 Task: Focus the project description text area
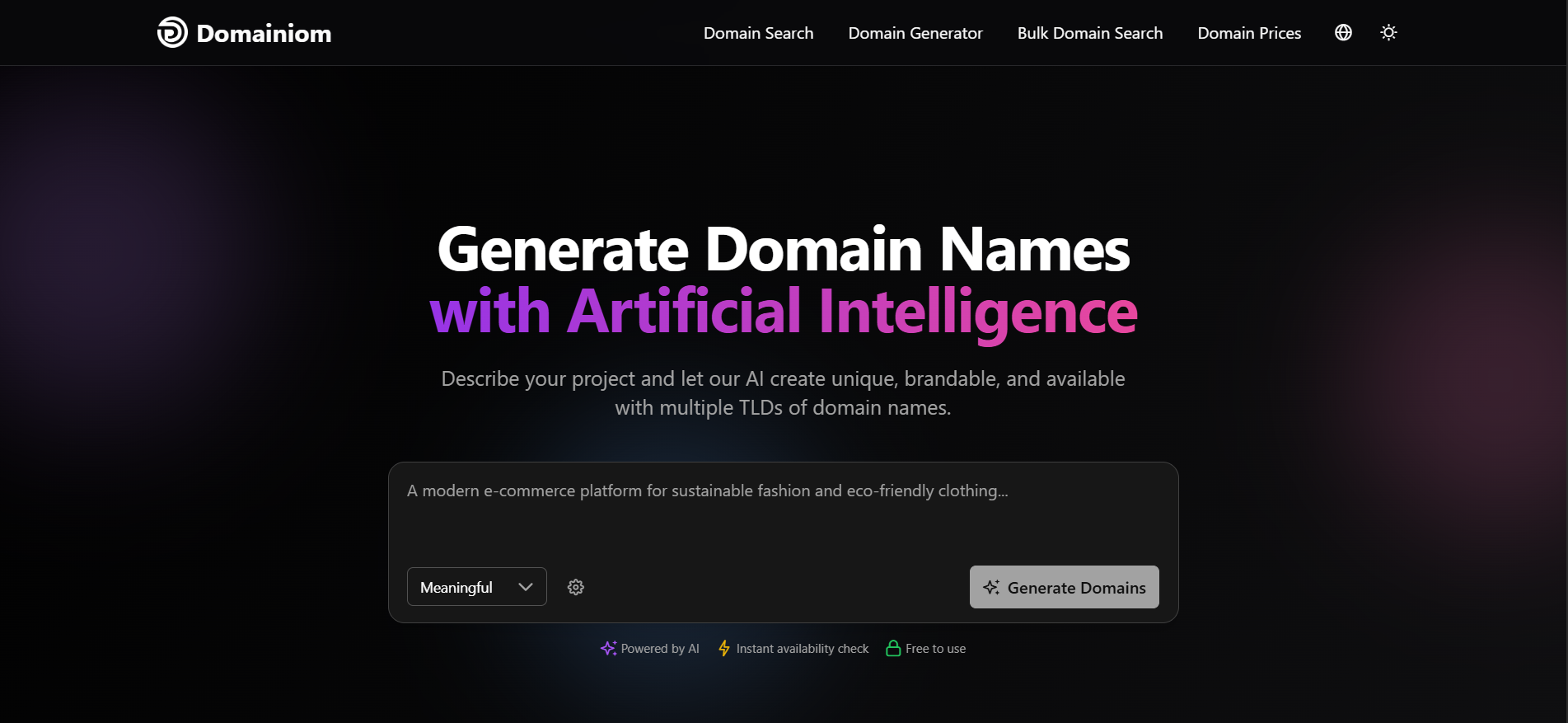click(x=783, y=515)
